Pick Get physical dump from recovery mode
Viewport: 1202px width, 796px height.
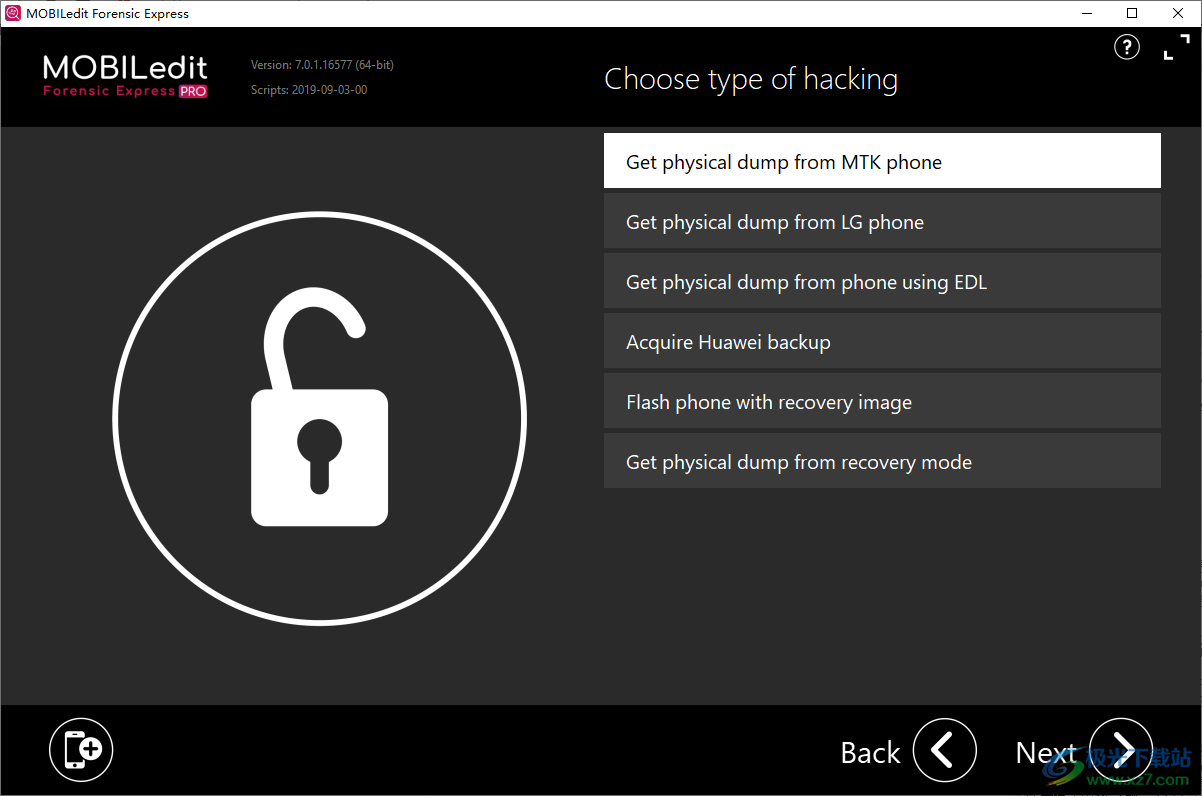[x=882, y=461]
